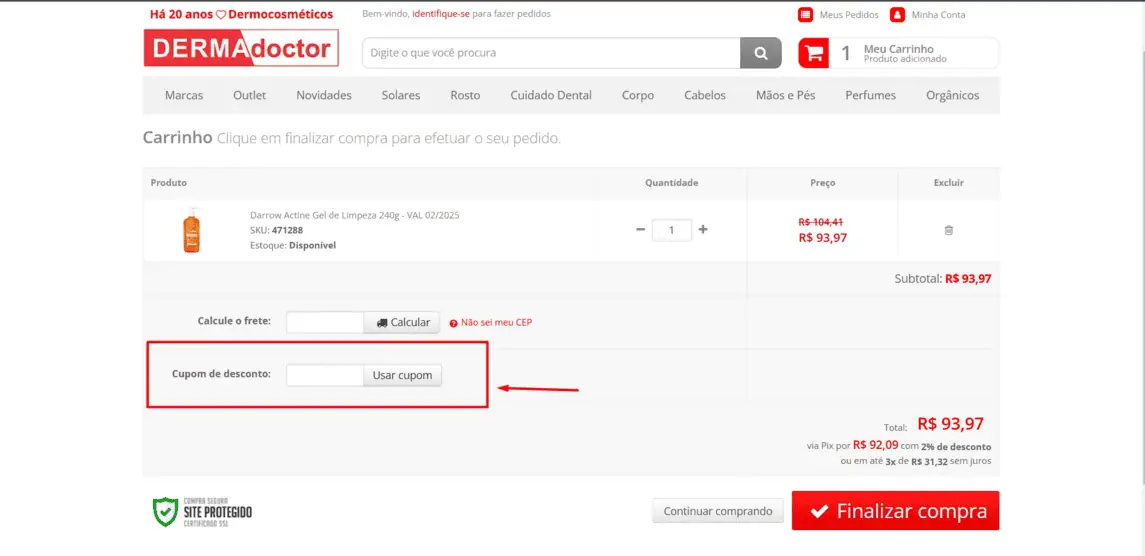Click the SKU 471288 text
The width and height of the screenshot is (1145, 556).
(277, 230)
